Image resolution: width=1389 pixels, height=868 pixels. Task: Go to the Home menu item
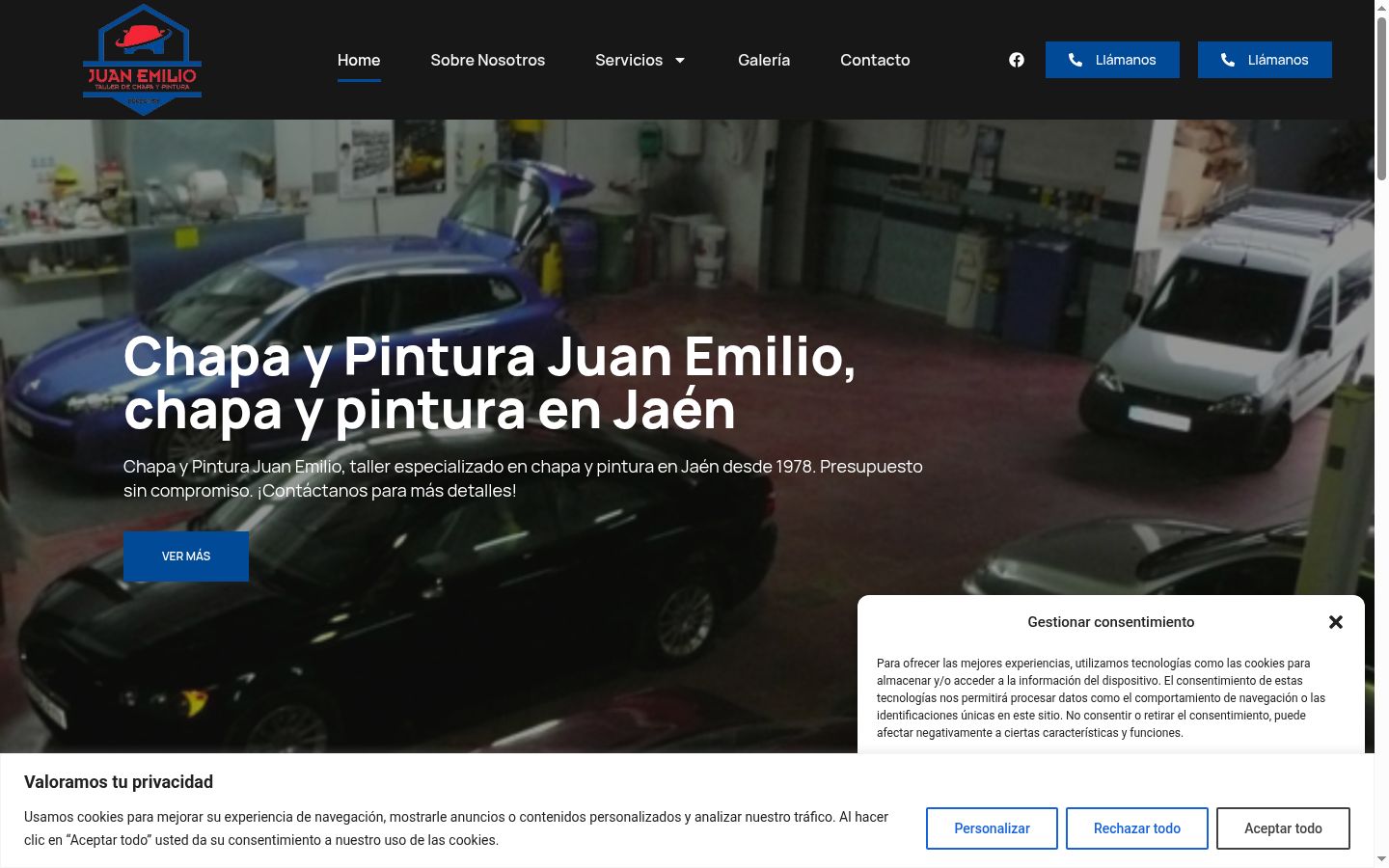pos(359,60)
